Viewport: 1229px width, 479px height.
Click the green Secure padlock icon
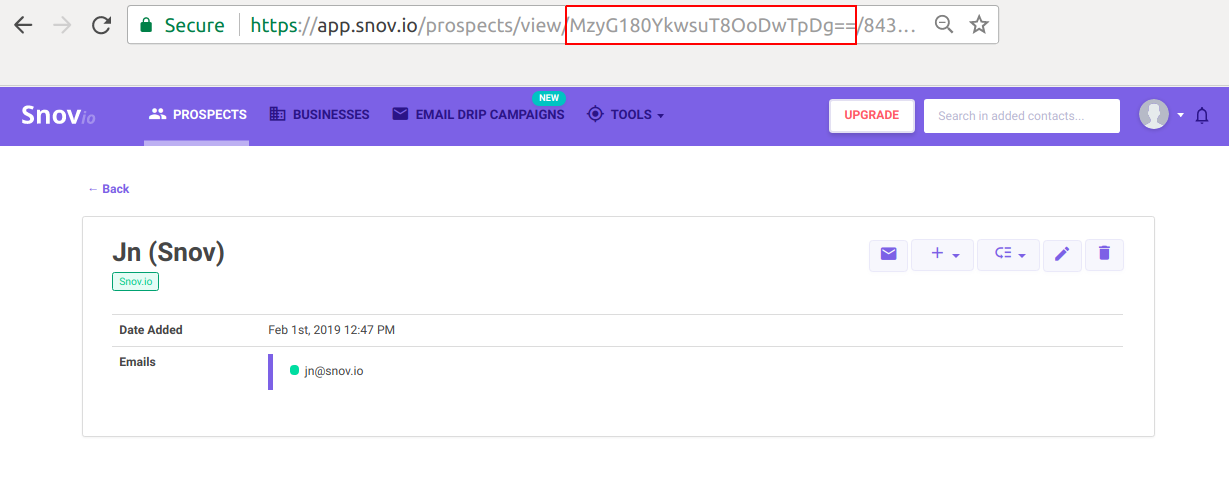point(147,25)
